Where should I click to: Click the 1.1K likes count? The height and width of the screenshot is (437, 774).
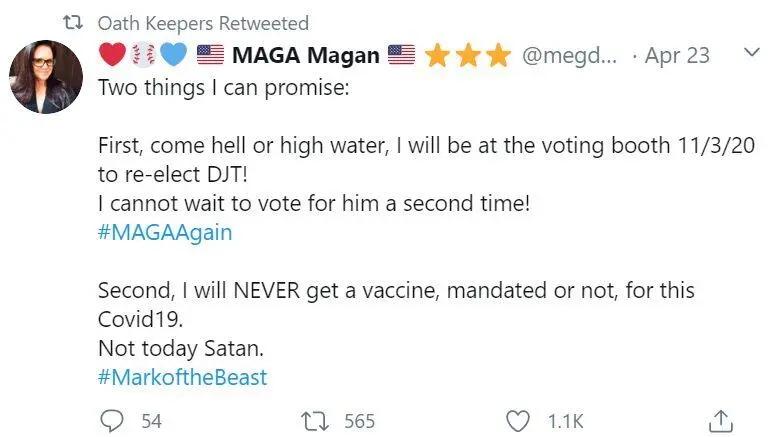click(x=566, y=422)
